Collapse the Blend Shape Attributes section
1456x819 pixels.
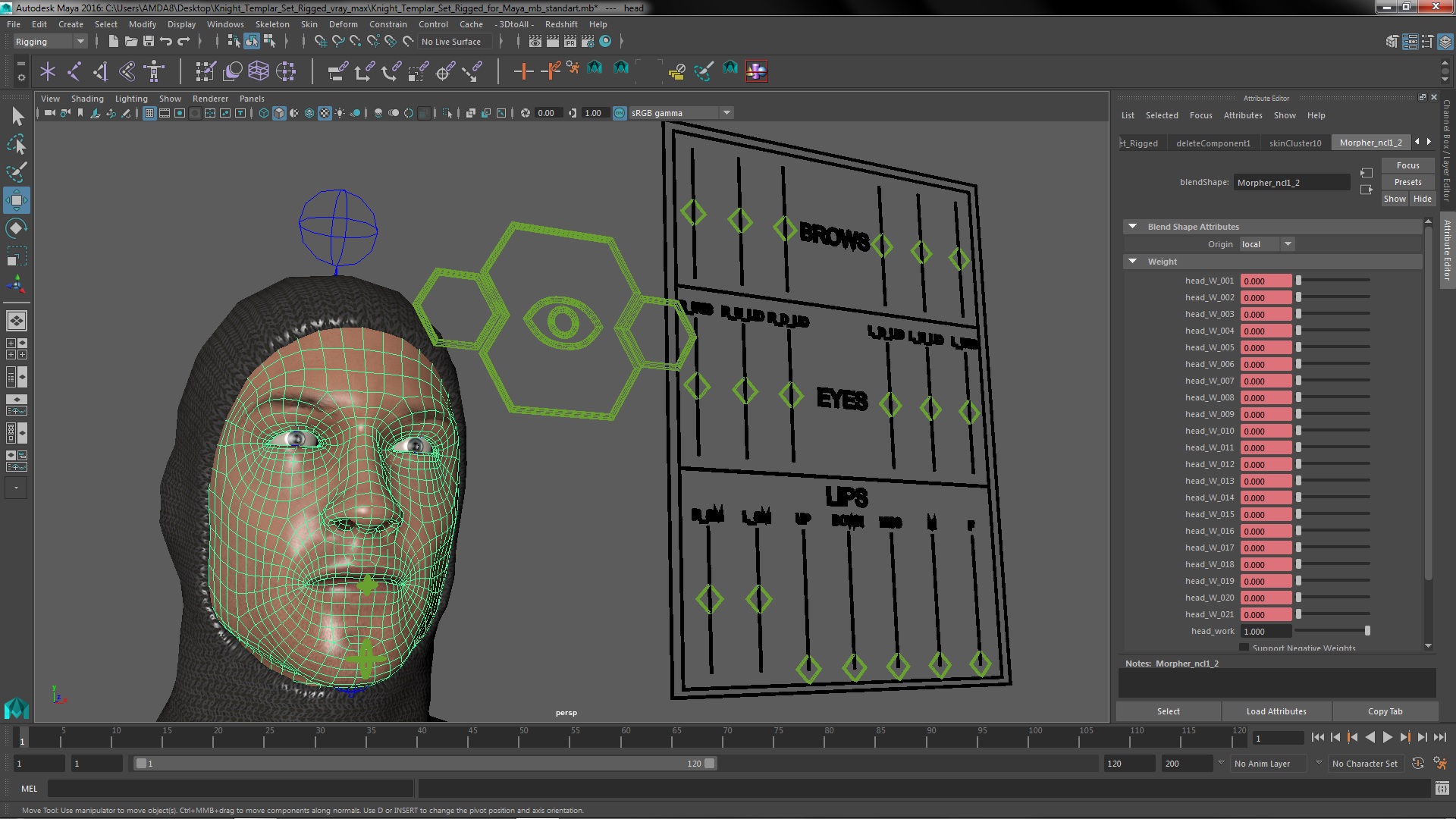tap(1132, 226)
